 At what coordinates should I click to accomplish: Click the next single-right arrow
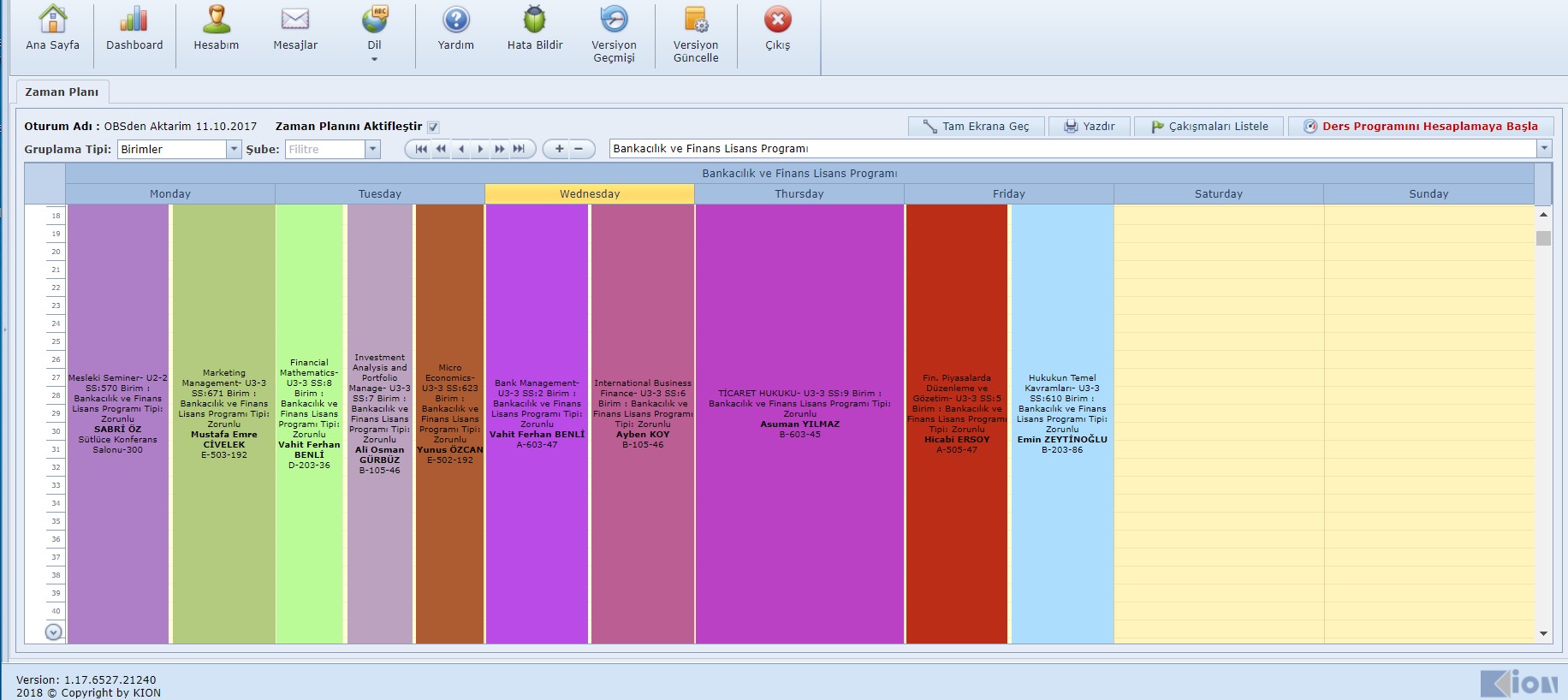(x=480, y=149)
